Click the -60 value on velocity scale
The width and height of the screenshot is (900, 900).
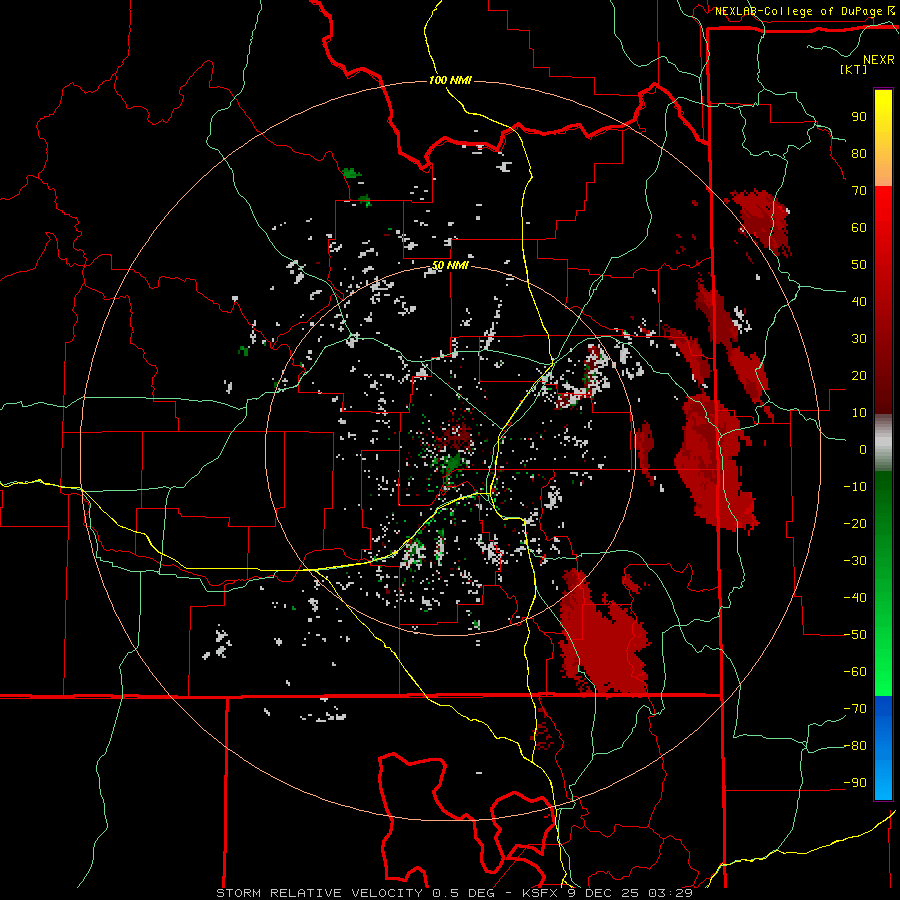point(855,672)
